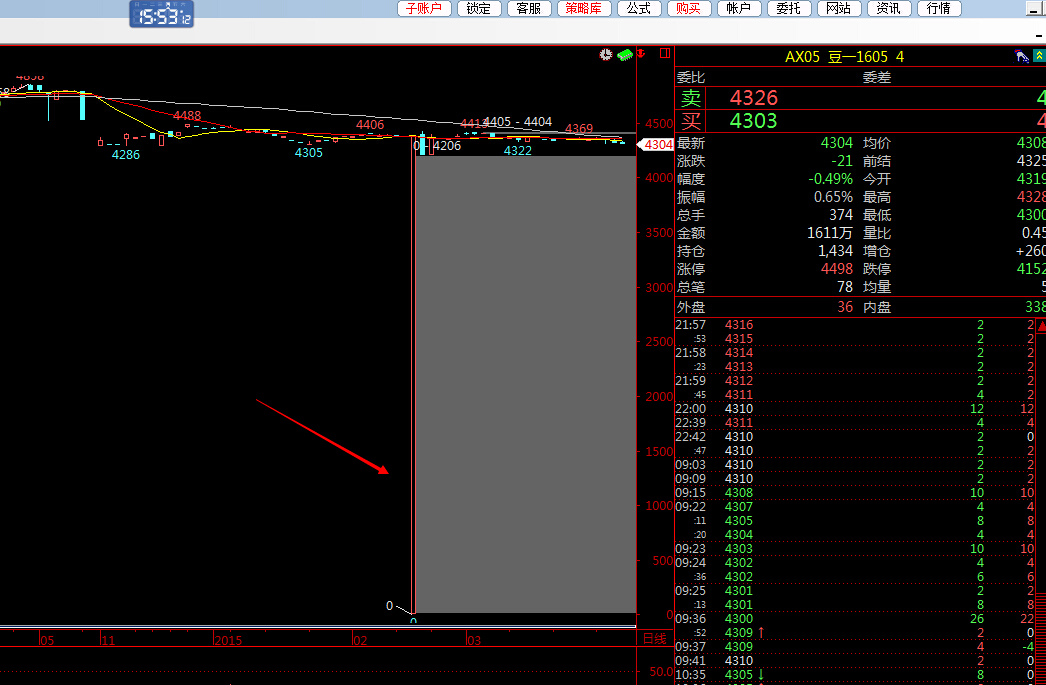Click the 振幅 value 0.65%
Screen dimensions: 1046x685
tap(833, 197)
